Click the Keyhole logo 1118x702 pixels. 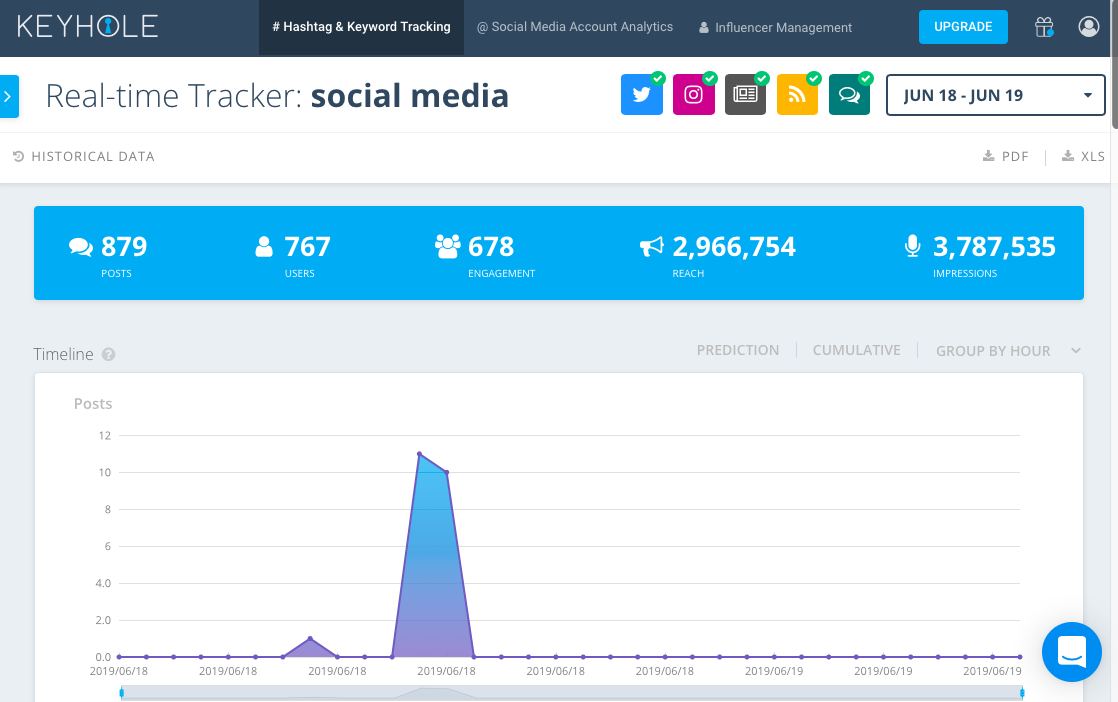(x=87, y=26)
